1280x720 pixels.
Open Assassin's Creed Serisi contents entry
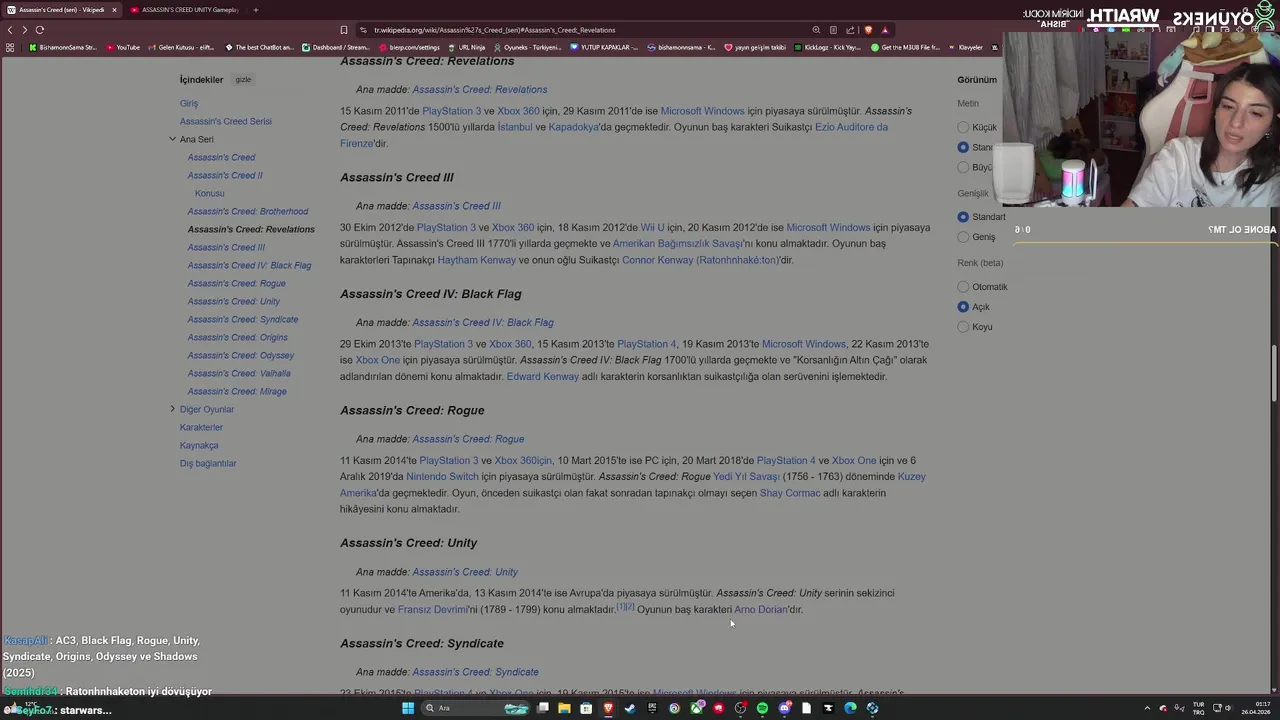click(x=226, y=121)
